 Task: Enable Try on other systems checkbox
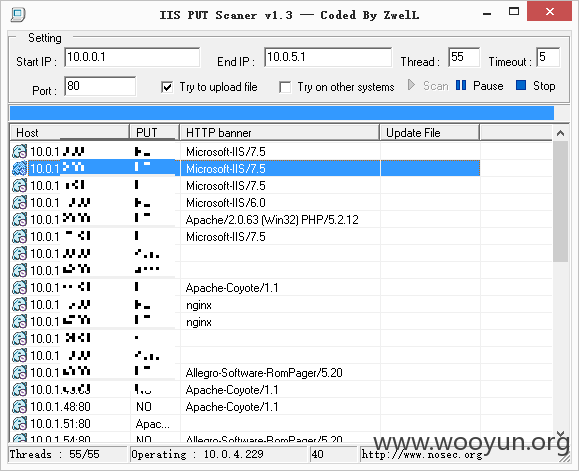tap(285, 87)
